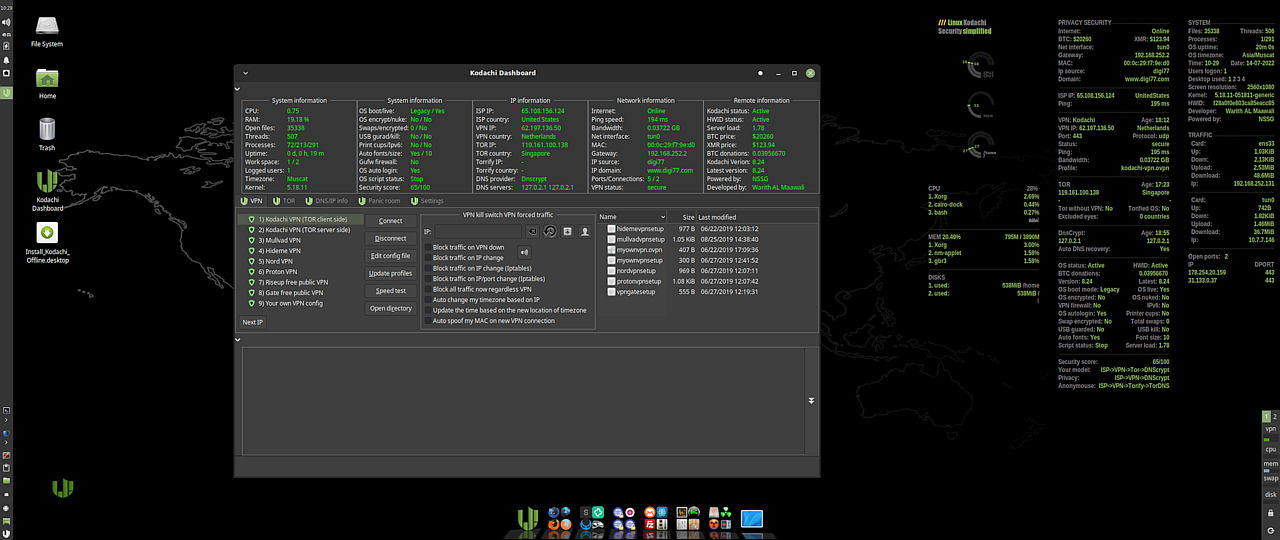Click the speaker icon beside the Block traffic options
This screenshot has width=1280, height=540.
[524, 252]
